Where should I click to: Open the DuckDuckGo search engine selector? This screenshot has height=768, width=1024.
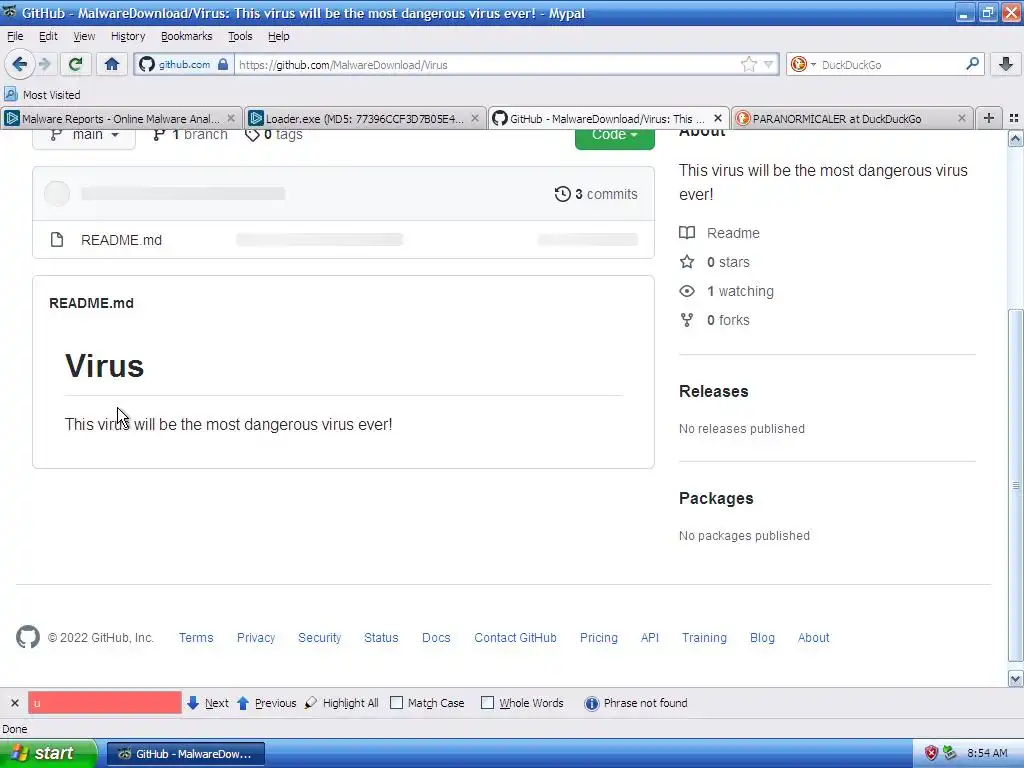pos(803,64)
